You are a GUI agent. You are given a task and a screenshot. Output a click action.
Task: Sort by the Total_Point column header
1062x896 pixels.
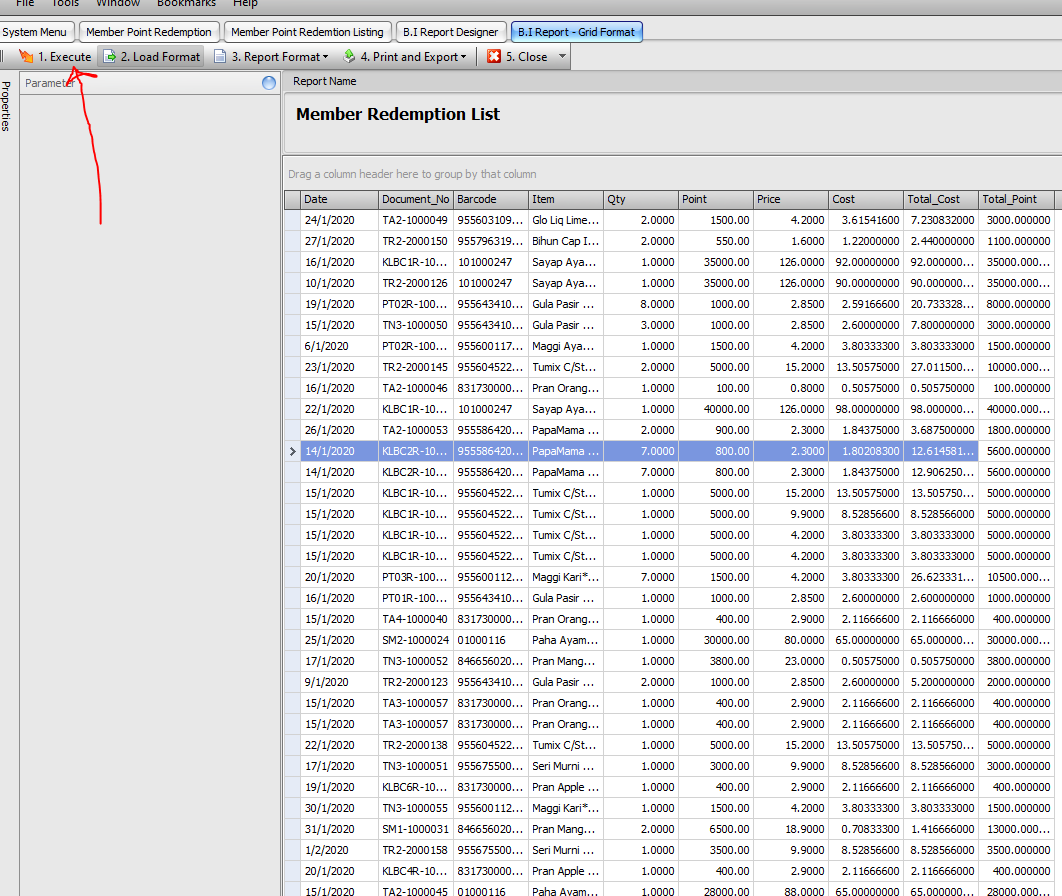coord(1015,199)
